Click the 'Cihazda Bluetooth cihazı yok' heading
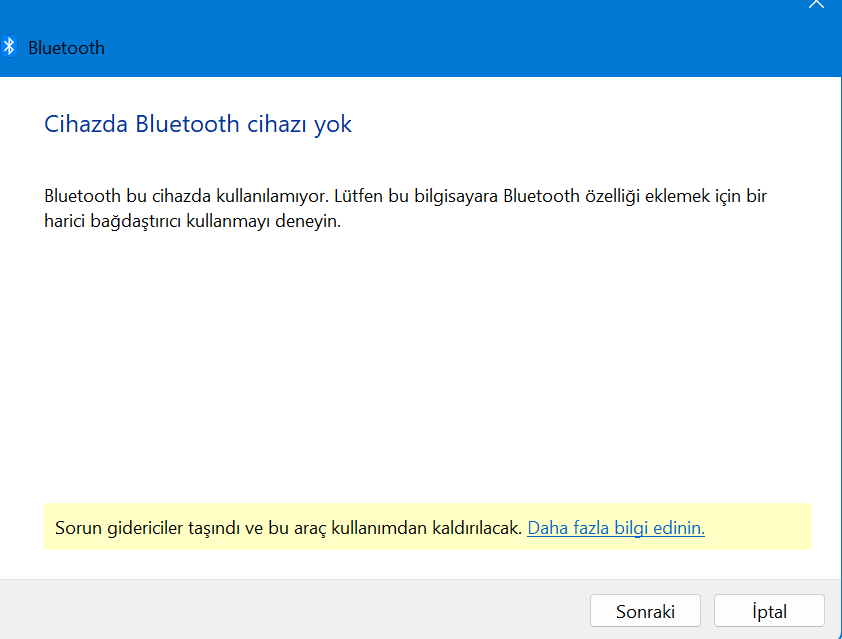Viewport: 842px width, 639px height. 198,124
